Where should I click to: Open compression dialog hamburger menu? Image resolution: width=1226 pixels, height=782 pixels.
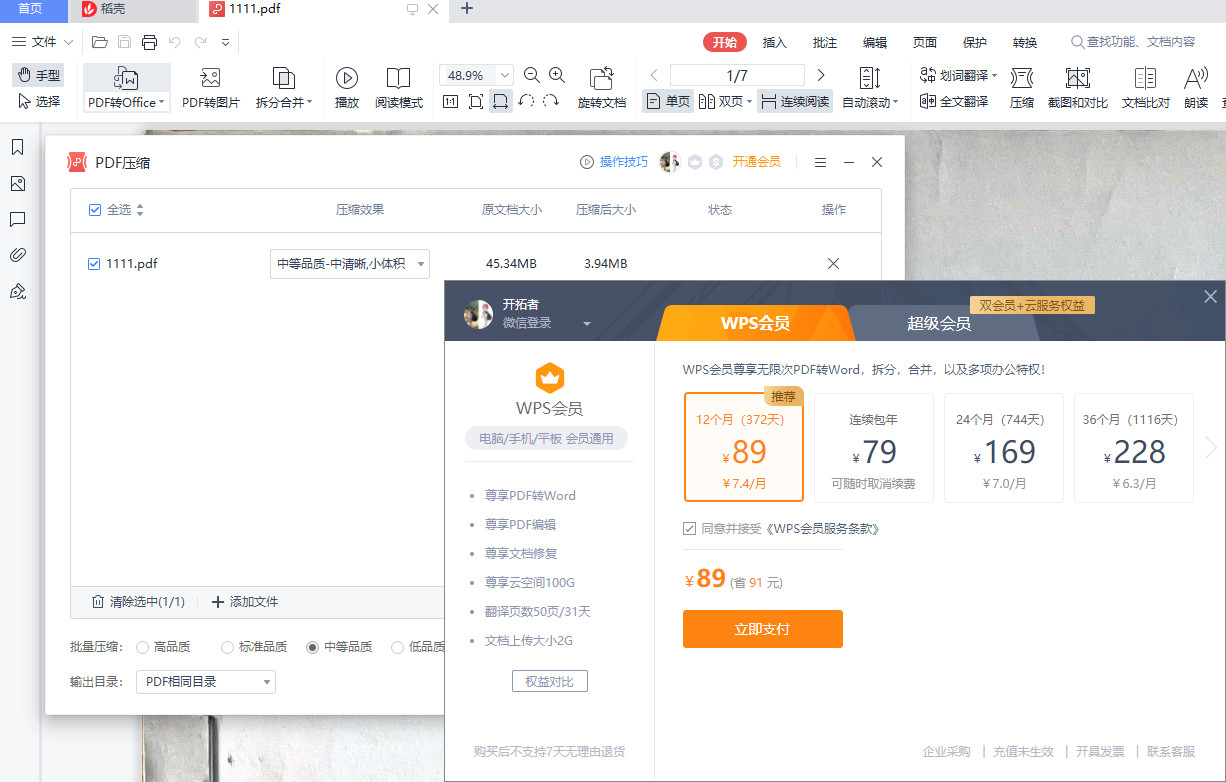coord(820,162)
